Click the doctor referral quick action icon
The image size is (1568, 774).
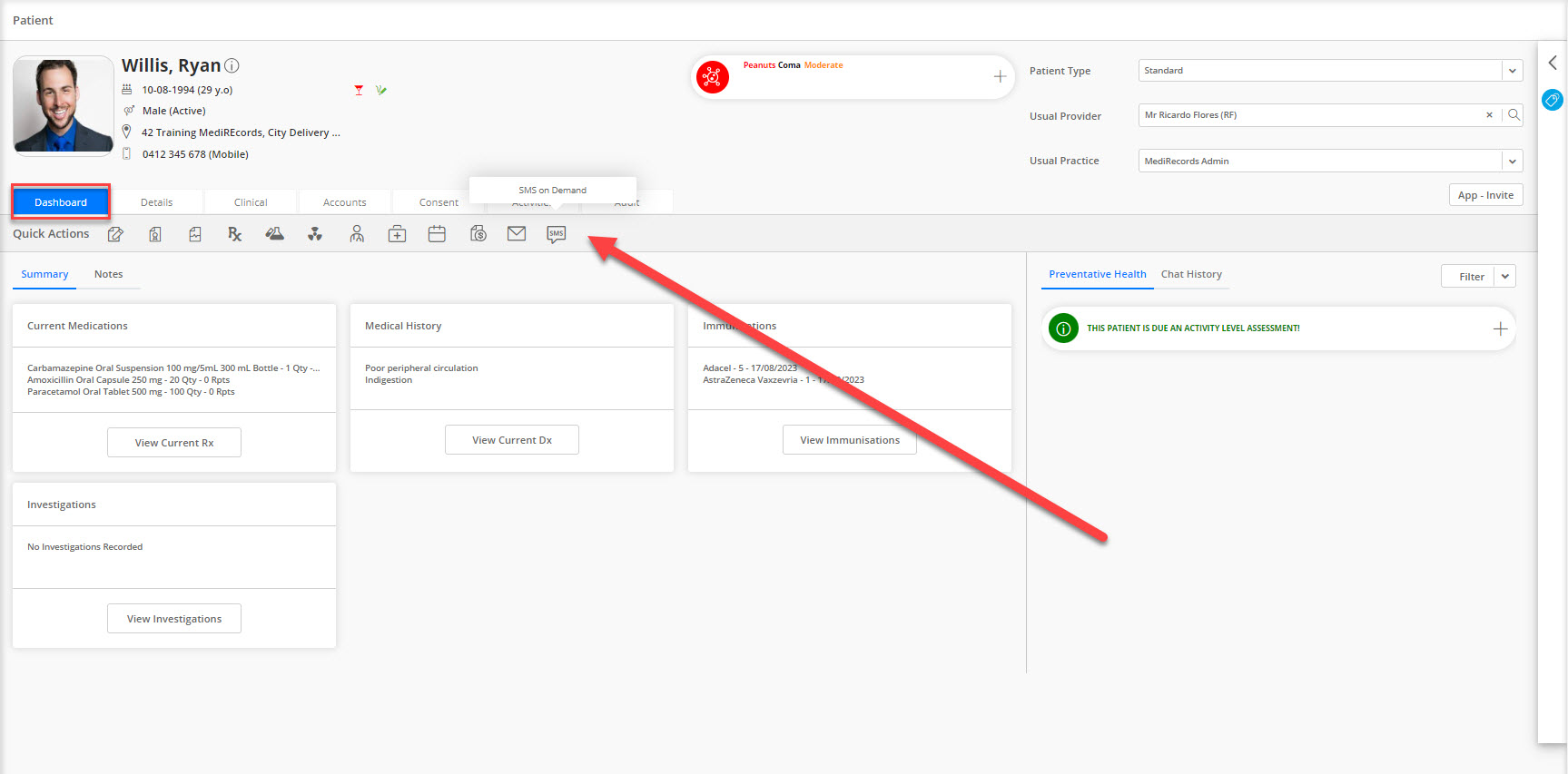pyautogui.click(x=357, y=234)
